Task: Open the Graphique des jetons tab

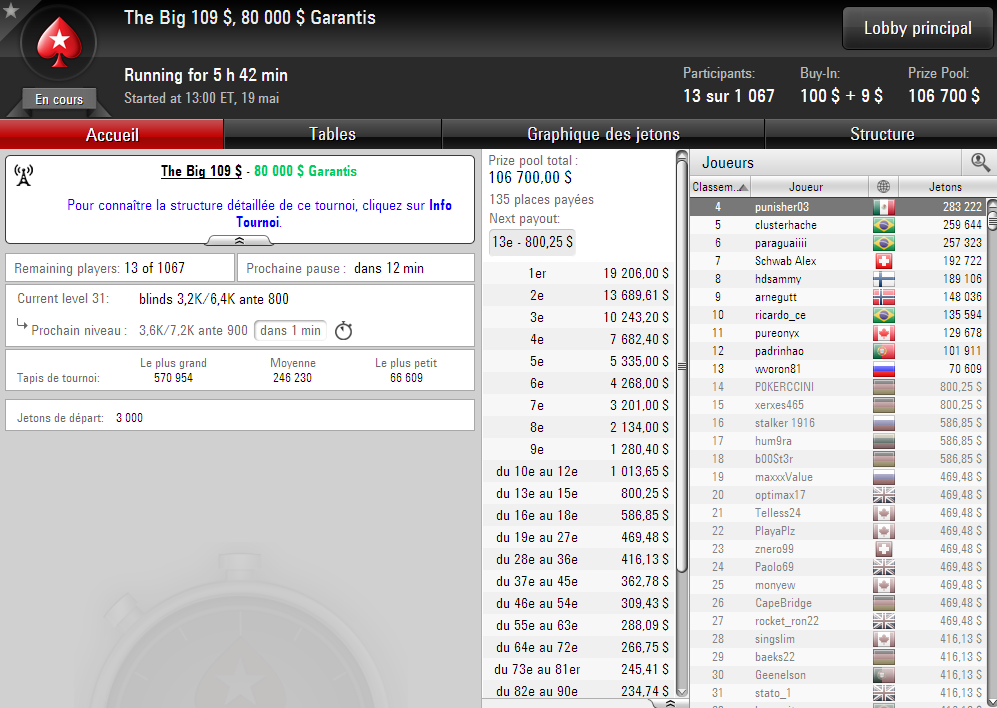Action: pos(603,134)
